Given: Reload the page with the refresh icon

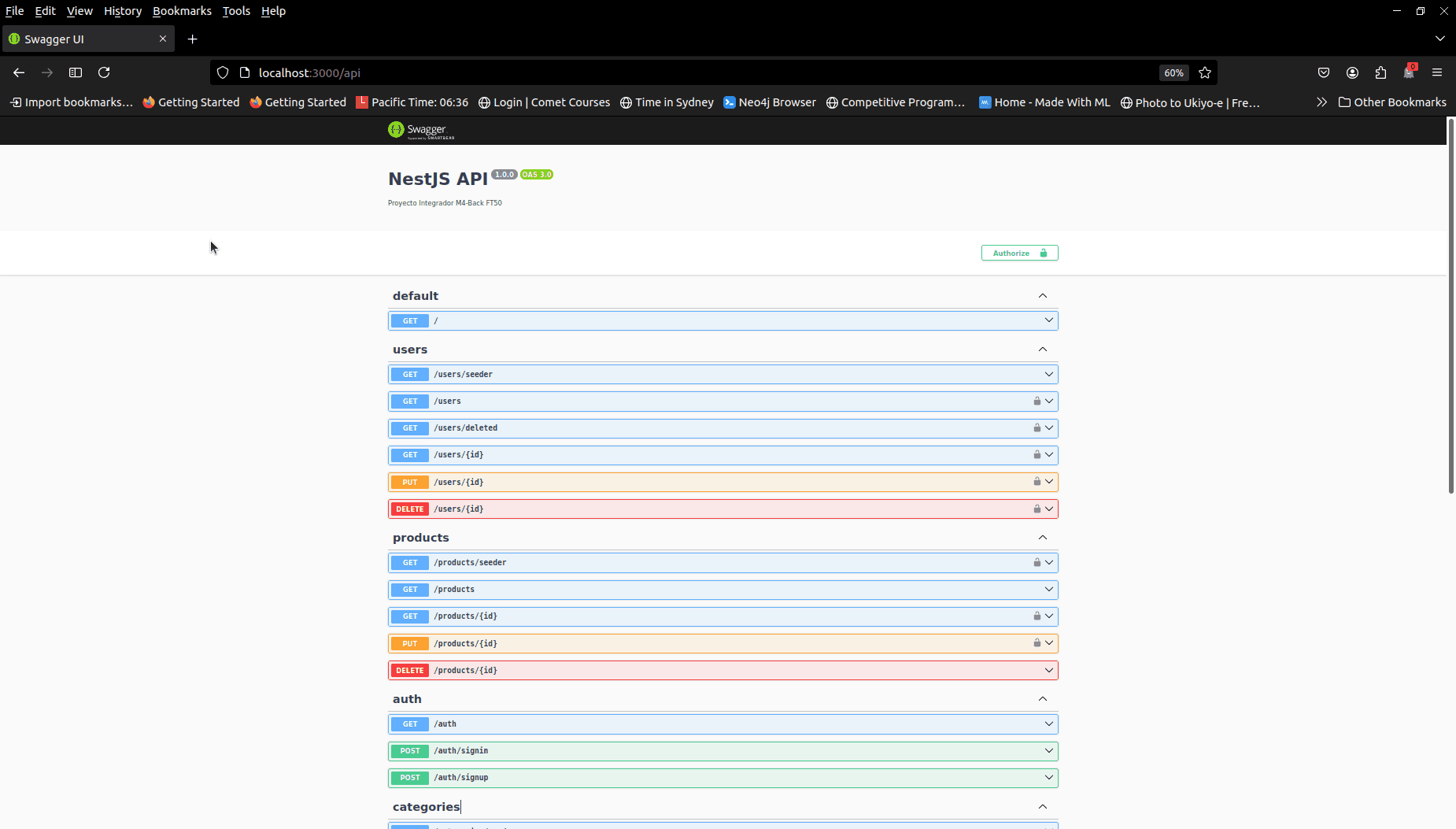Looking at the screenshot, I should (x=105, y=72).
